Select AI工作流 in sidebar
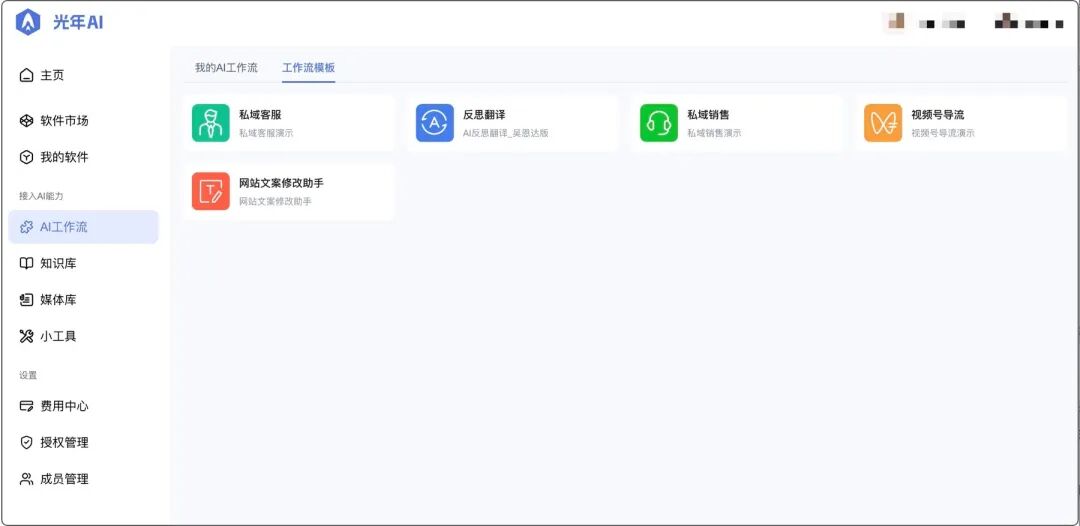The height and width of the screenshot is (526, 1080). pyautogui.click(x=83, y=227)
